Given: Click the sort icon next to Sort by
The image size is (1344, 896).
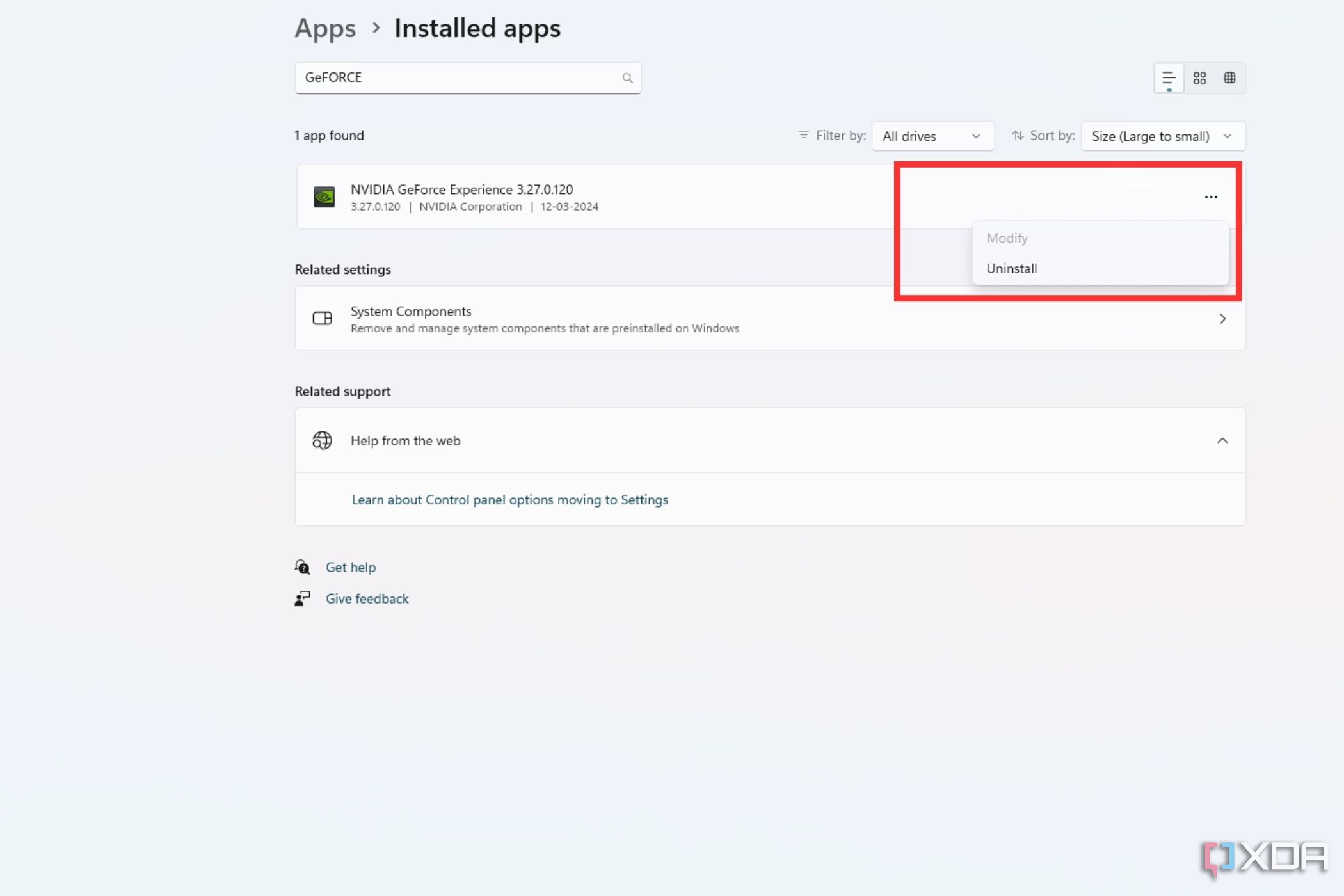Looking at the screenshot, I should click(1019, 135).
